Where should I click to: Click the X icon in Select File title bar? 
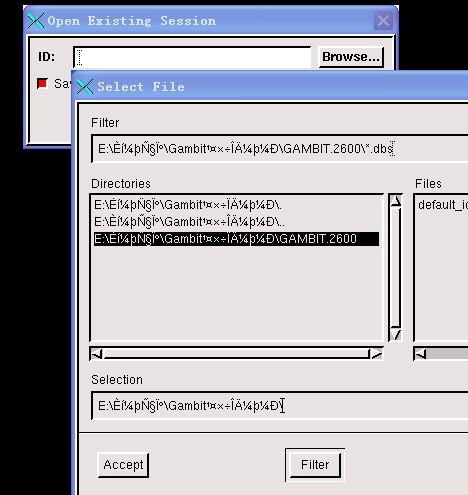85,87
